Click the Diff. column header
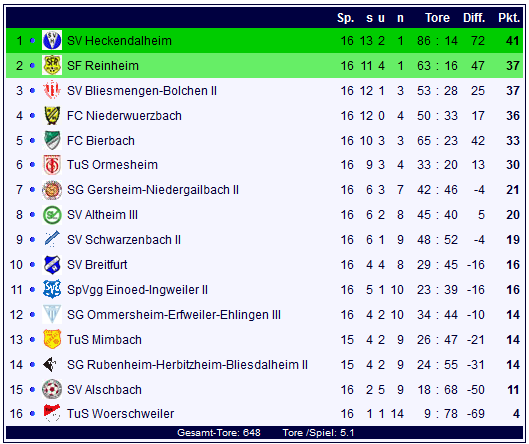This screenshot has width=529, height=444. click(x=474, y=18)
